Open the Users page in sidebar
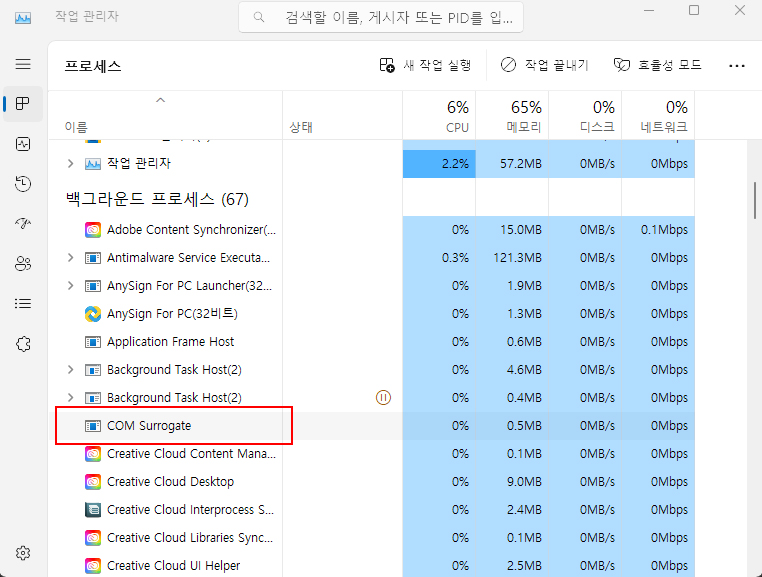762x577 pixels. 23,263
